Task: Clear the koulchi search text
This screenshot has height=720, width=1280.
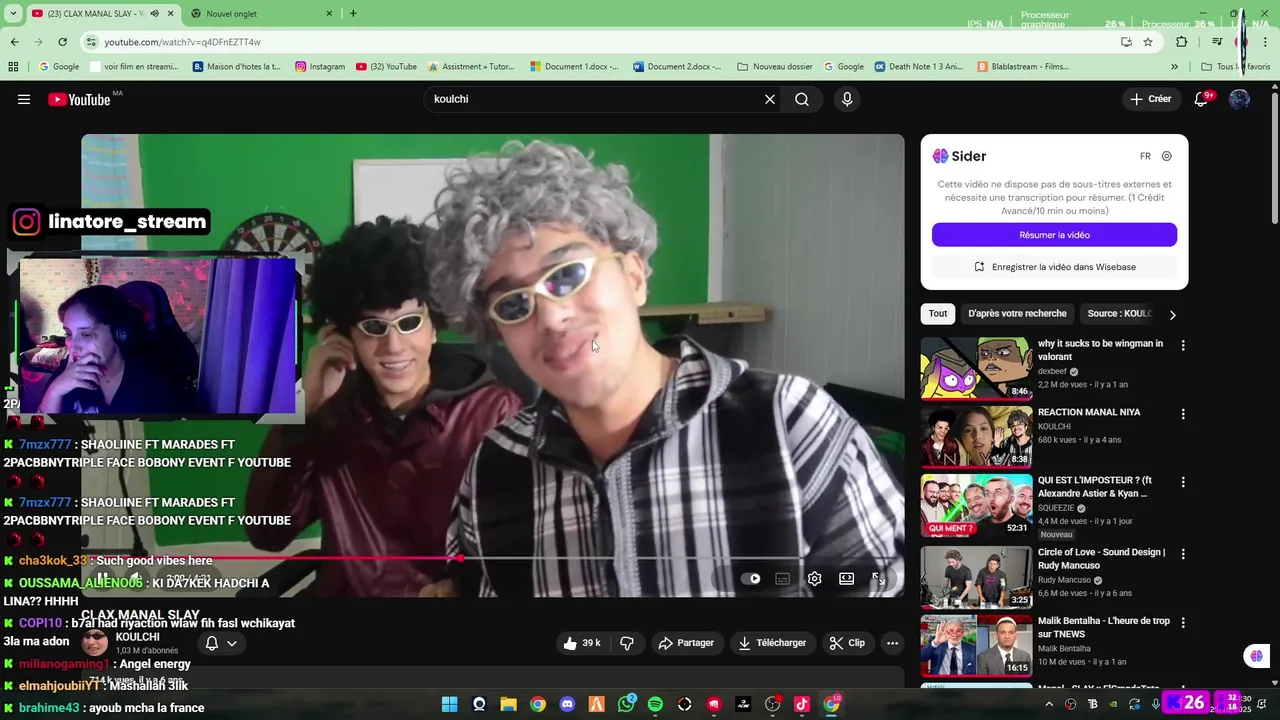Action: [770, 99]
